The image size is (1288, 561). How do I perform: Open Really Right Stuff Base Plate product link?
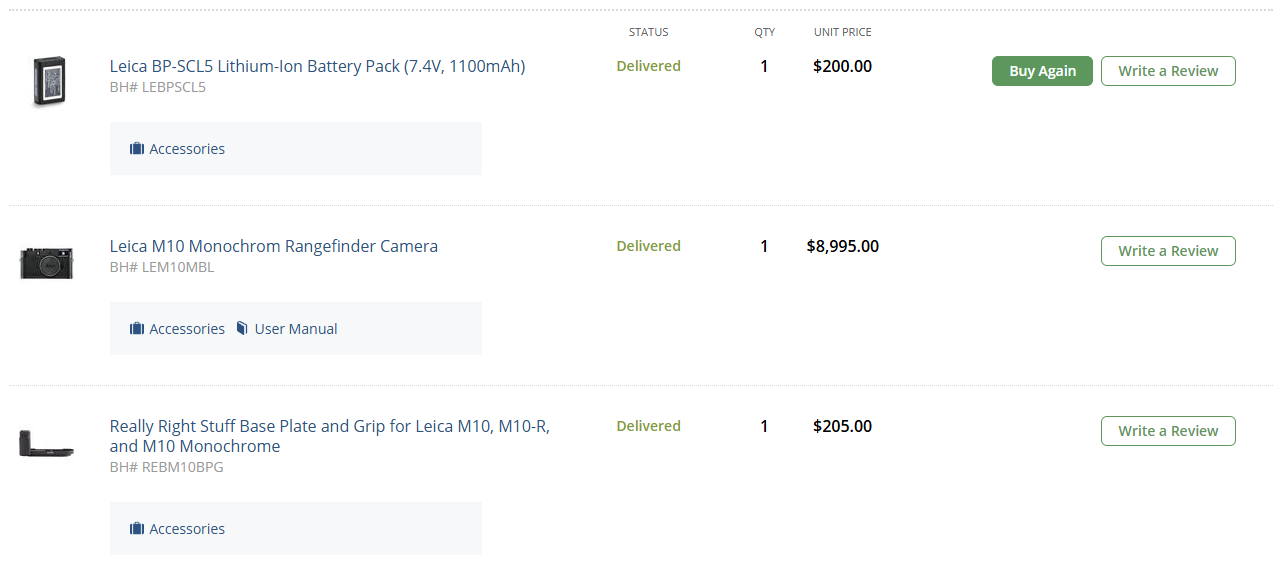click(330, 436)
